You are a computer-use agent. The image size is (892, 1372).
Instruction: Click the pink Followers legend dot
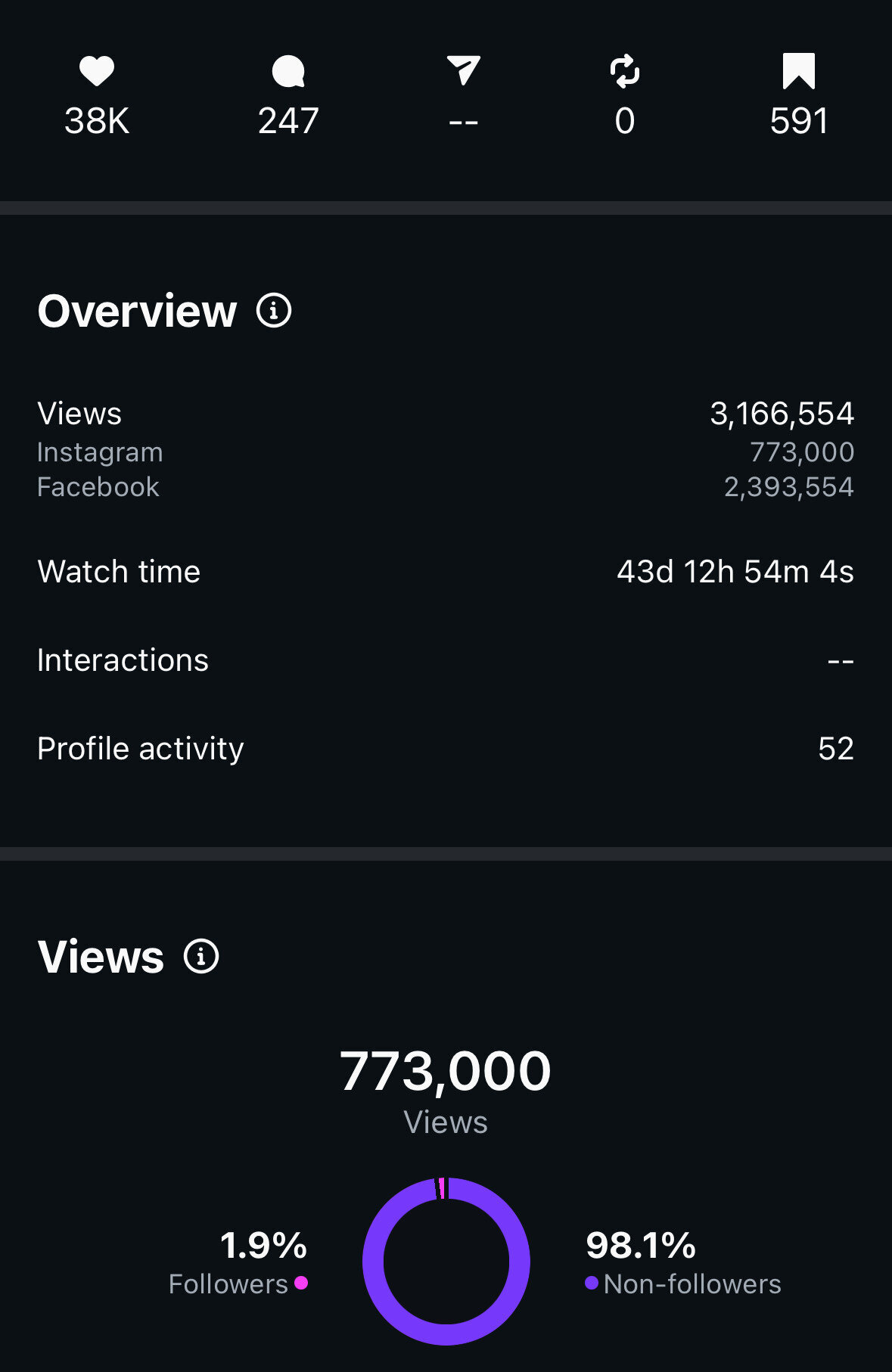(301, 1283)
